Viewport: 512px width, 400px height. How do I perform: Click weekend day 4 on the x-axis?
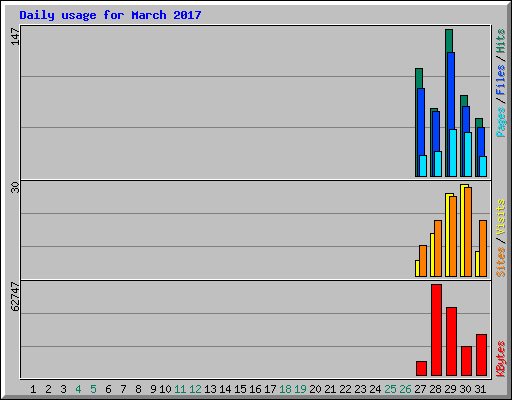78,389
